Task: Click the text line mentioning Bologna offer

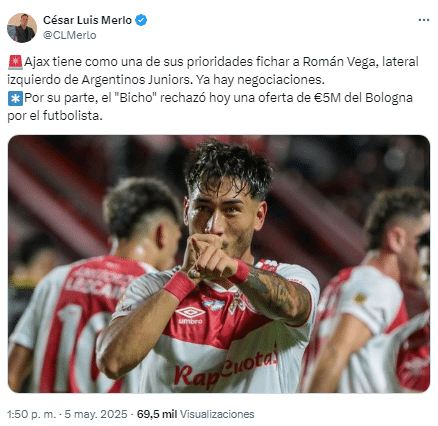Action: coord(210,107)
